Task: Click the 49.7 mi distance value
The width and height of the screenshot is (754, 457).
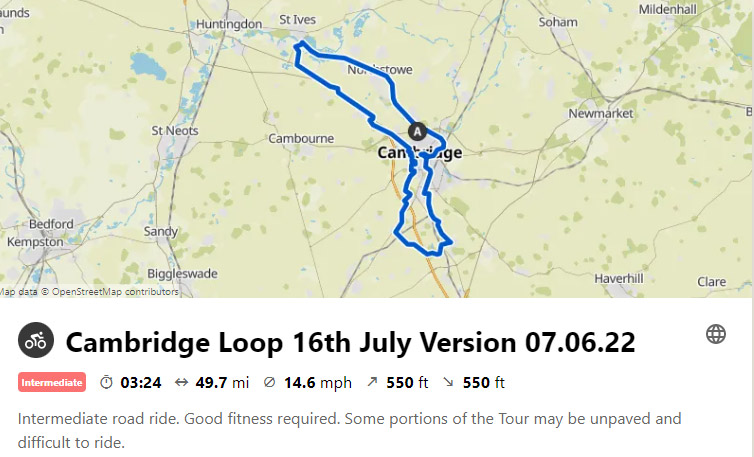Action: click(x=222, y=382)
